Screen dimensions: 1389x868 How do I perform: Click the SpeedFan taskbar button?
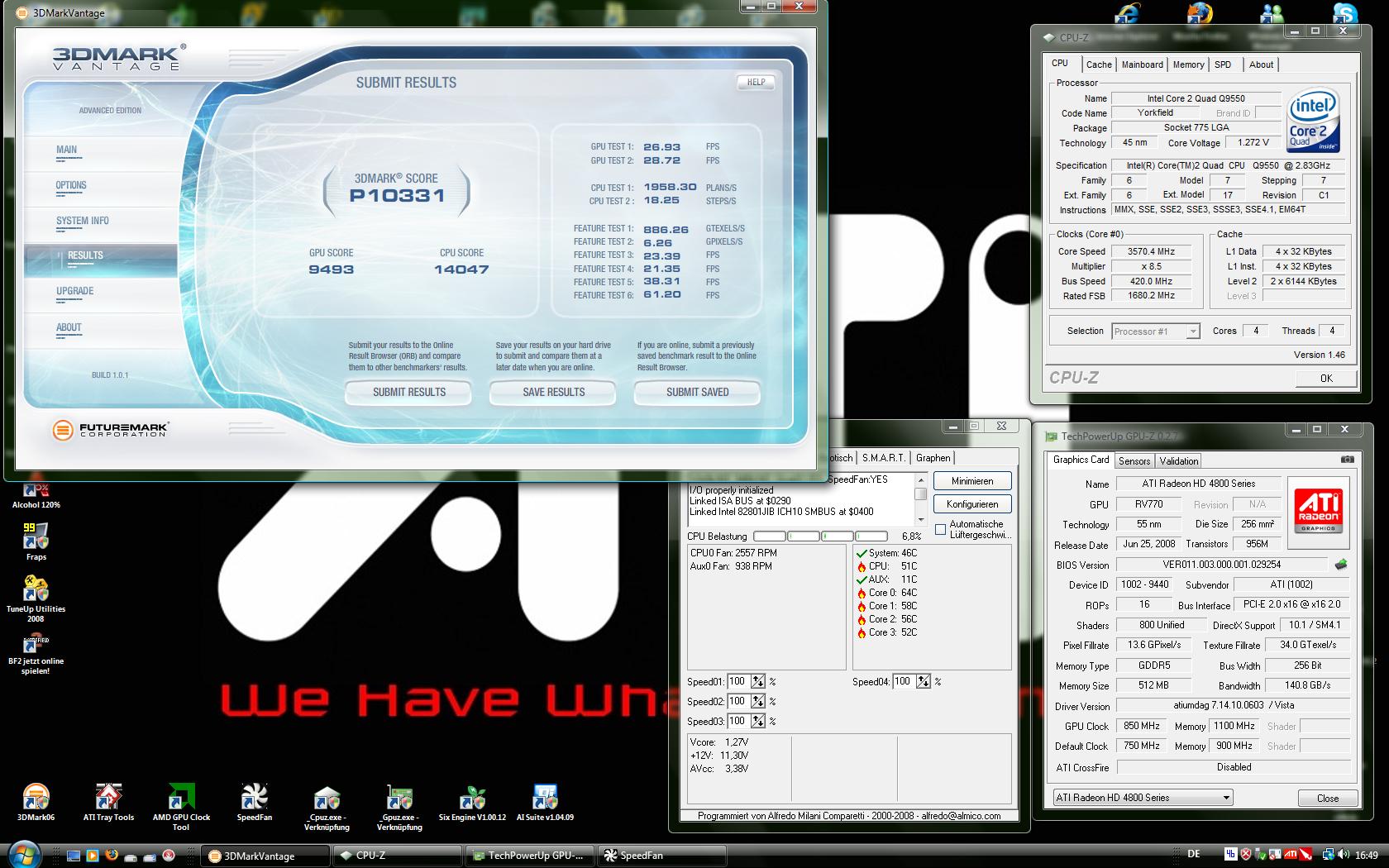coord(663,856)
